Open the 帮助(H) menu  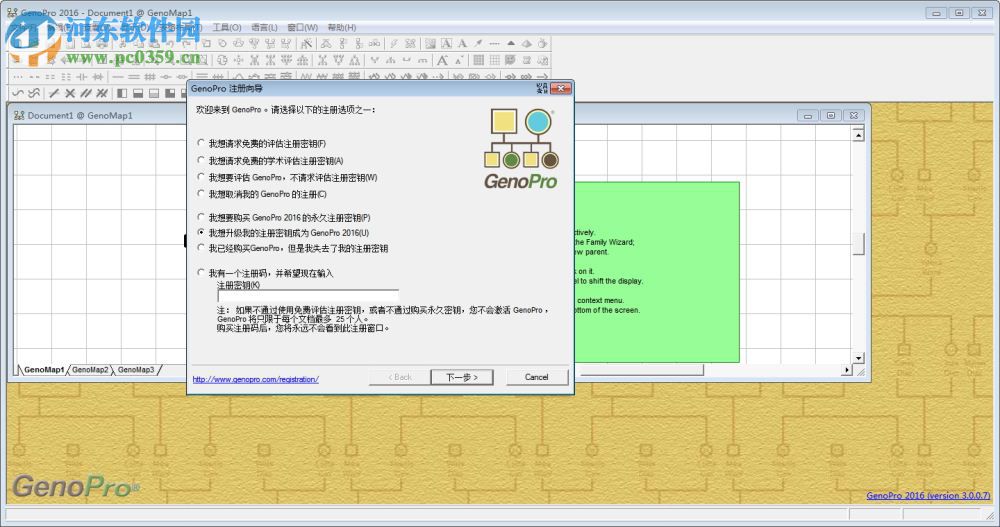342,27
